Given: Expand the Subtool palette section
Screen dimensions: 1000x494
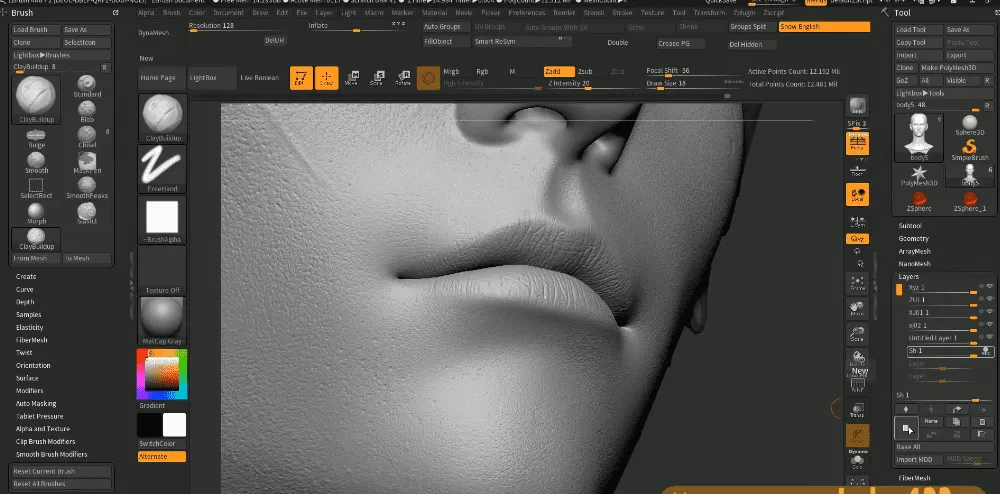Looking at the screenshot, I should [910, 226].
